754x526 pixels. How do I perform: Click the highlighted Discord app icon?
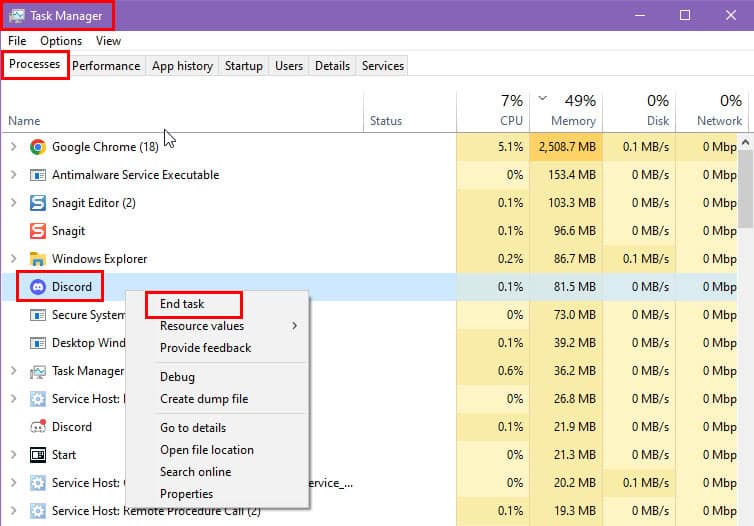pyautogui.click(x=38, y=287)
